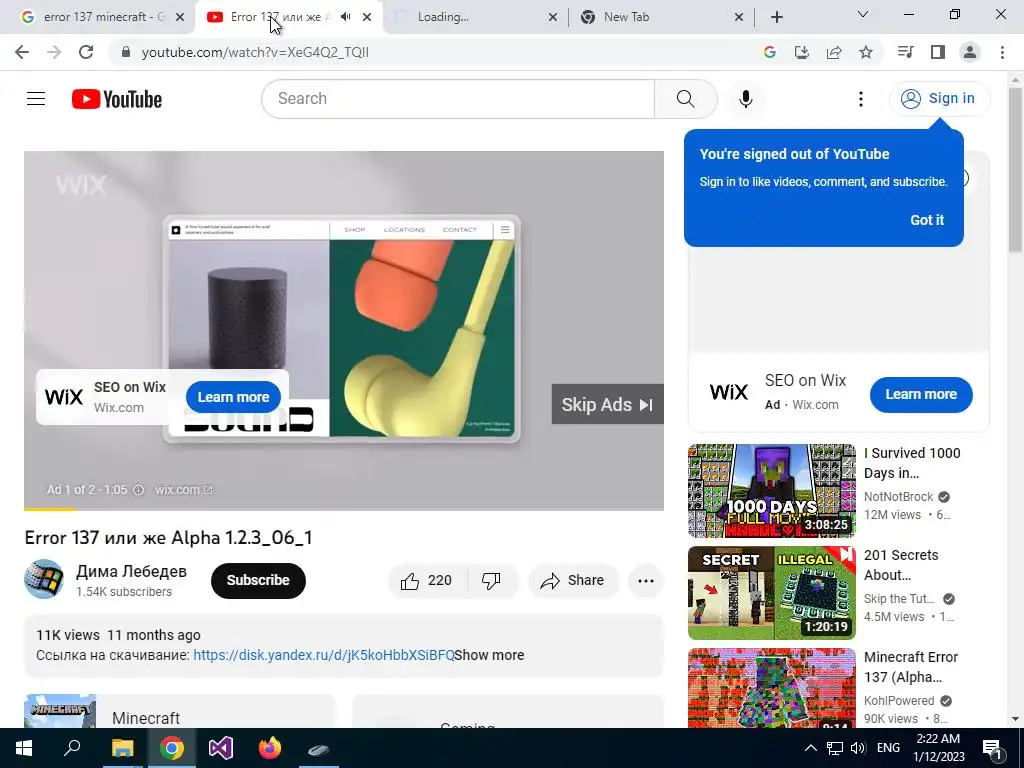Viewport: 1024px width, 768px height.
Task: Open the Windows Start menu
Action: 24,748
